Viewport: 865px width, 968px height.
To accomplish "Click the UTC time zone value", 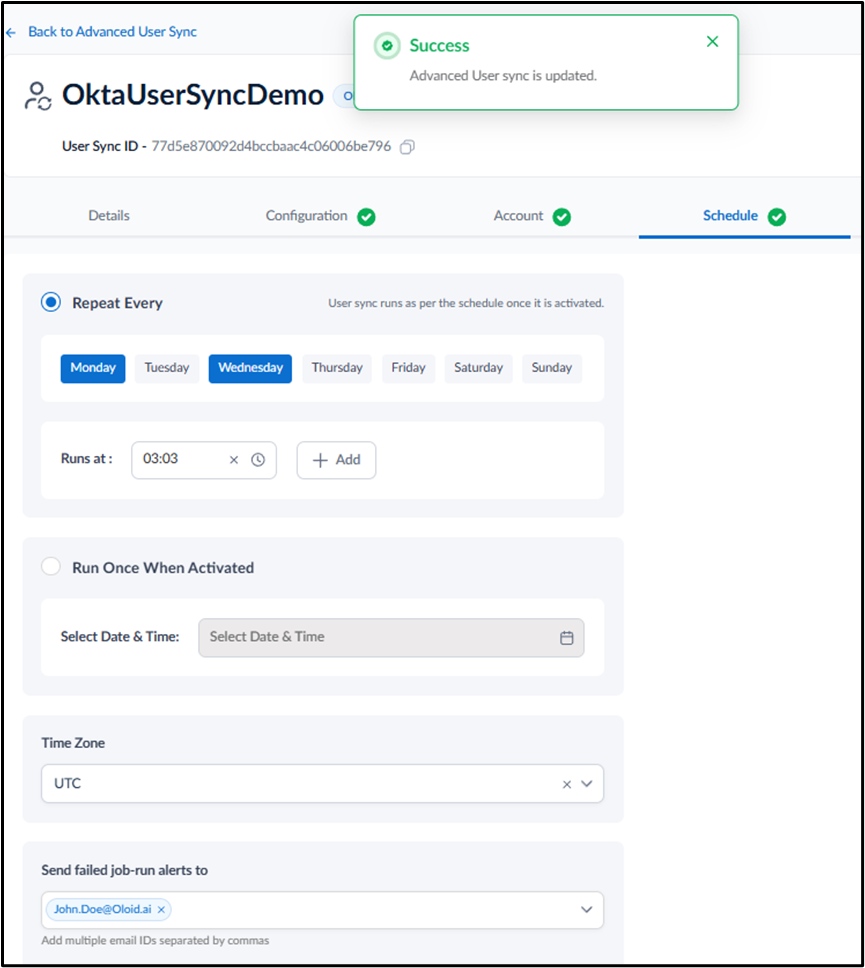I will pos(67,783).
